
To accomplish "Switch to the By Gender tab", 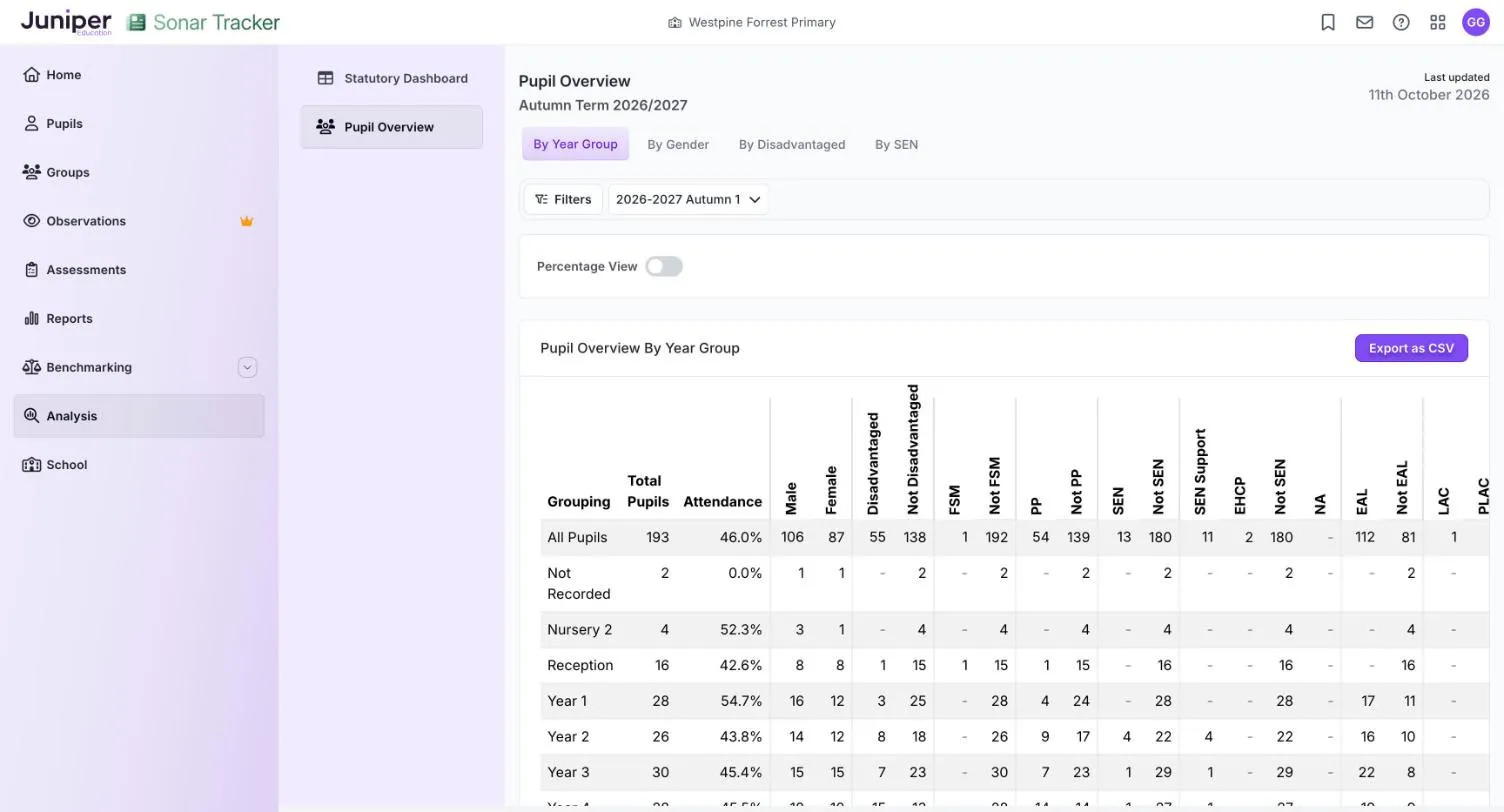I will [678, 144].
